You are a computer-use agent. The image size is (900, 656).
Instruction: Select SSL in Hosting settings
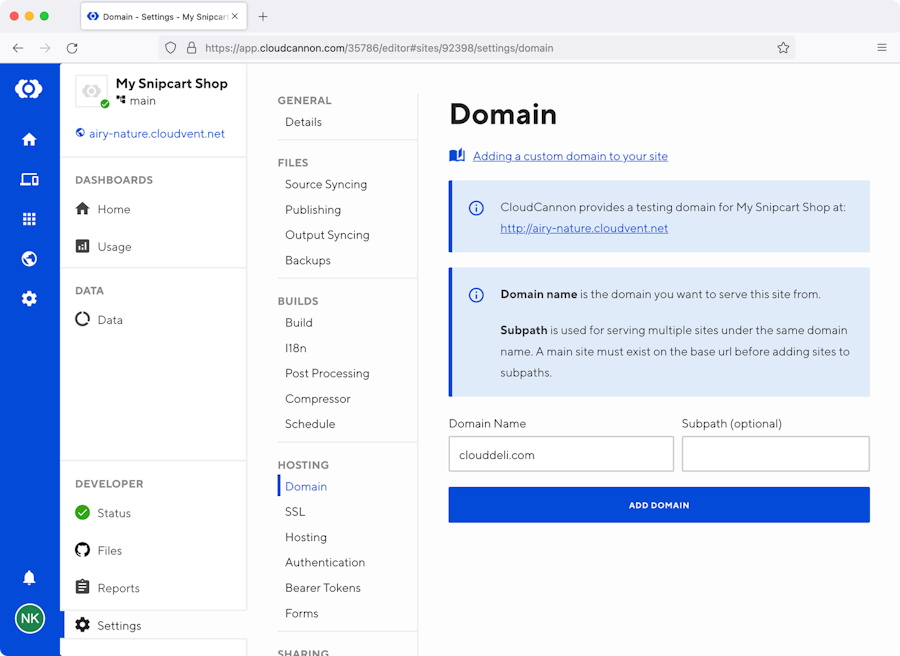(295, 512)
